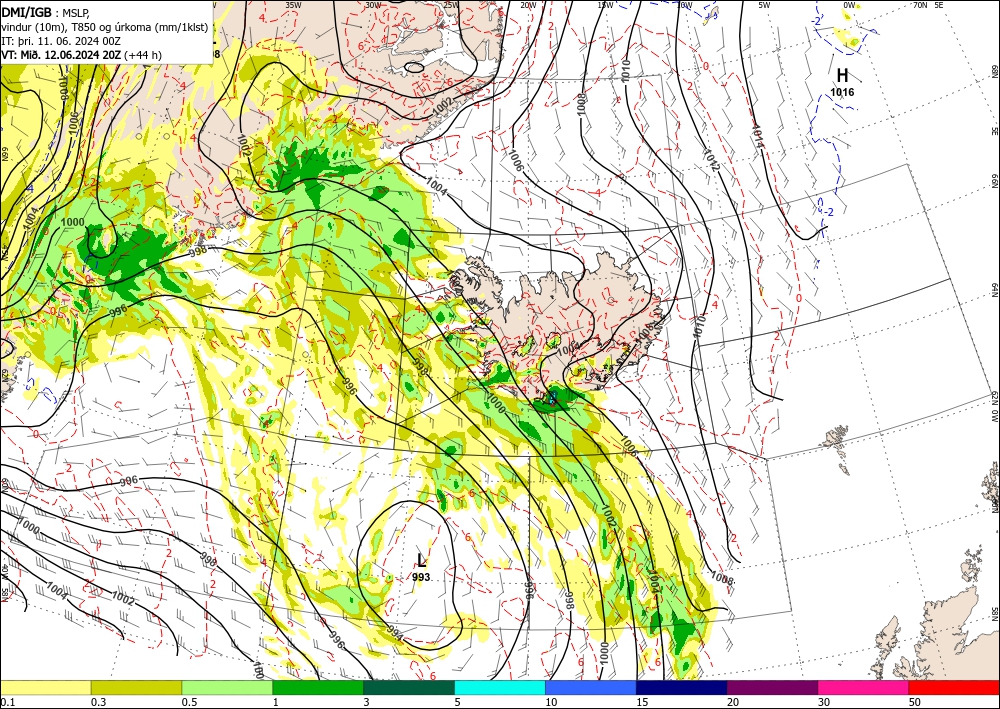Click the "0.5" legend scale value
The width and height of the screenshot is (1000, 709).
coord(189,702)
